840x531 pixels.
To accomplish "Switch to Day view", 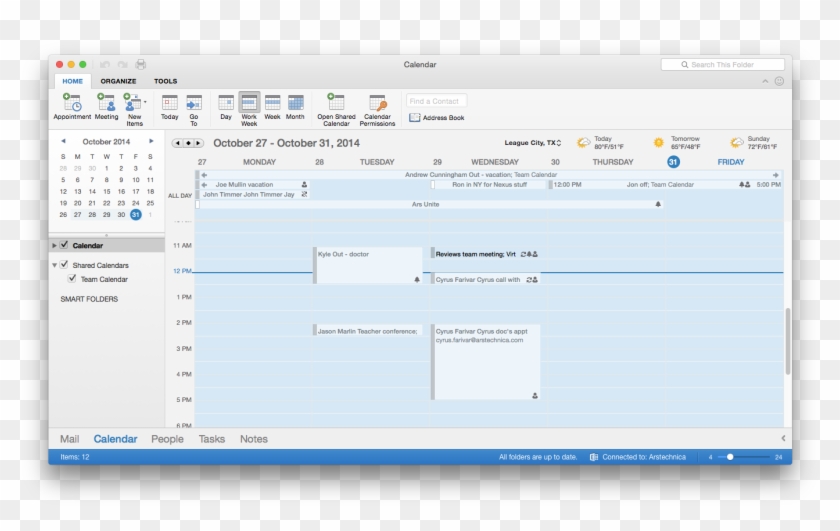I will (x=226, y=103).
